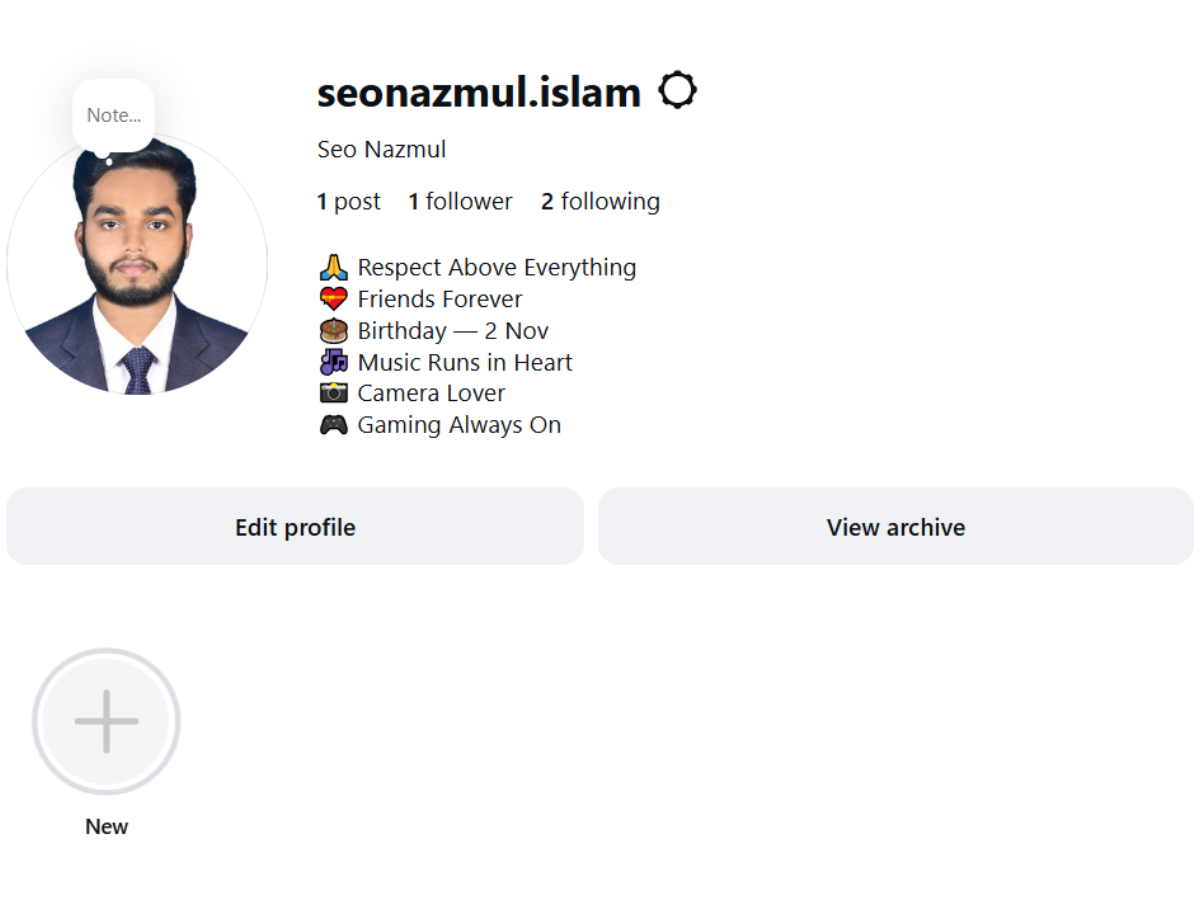Open the followers list showing 1 follower
The image size is (1200, 900).
(x=460, y=201)
